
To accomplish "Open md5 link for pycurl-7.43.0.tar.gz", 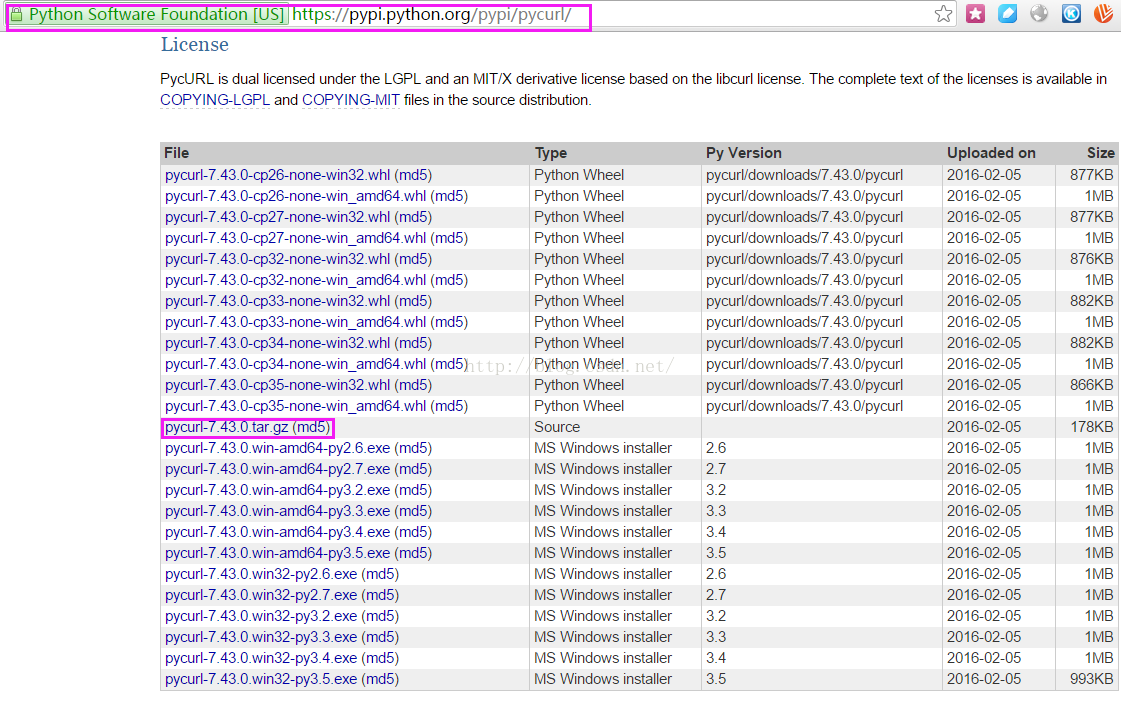I will [312, 427].
